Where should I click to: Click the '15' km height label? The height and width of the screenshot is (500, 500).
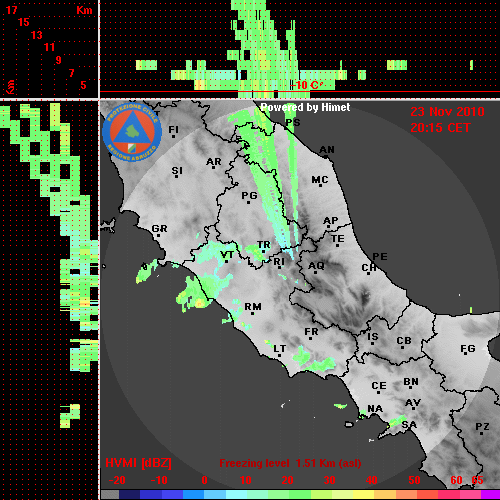coord(24,22)
